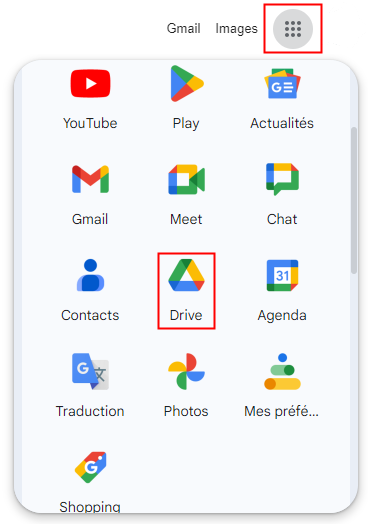Launch YouTube from the apps panel
The image size is (368, 531).
[x=90, y=99]
